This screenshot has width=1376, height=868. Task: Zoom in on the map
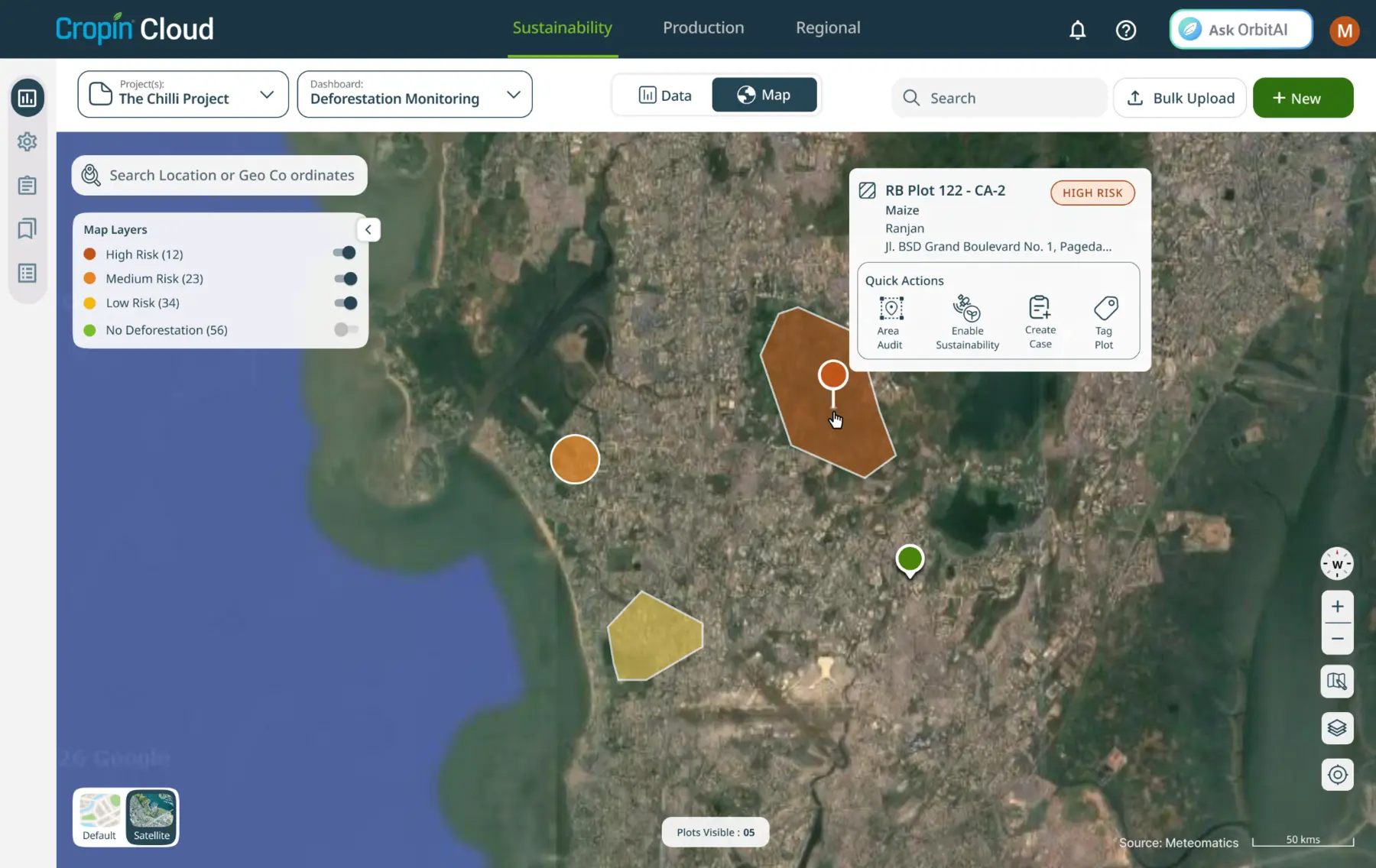pos(1337,607)
